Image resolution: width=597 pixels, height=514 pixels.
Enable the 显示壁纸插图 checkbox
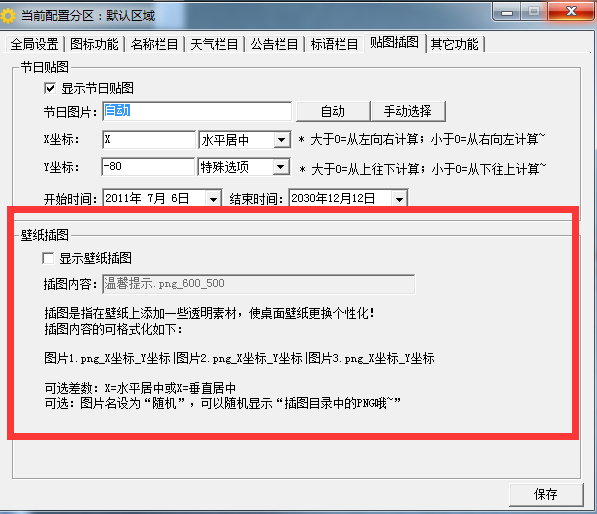(48, 258)
